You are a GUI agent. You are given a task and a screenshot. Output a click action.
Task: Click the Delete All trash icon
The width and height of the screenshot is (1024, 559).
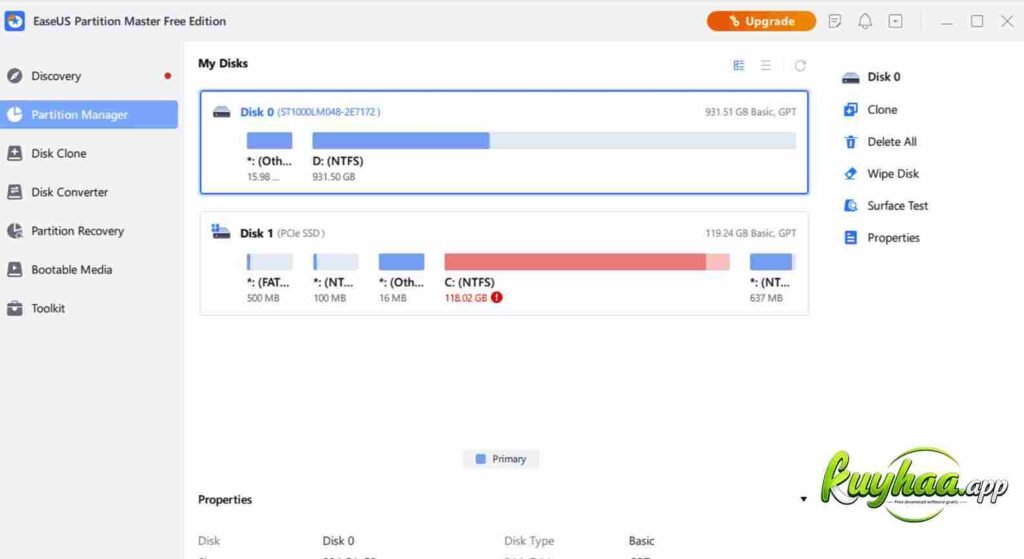click(x=850, y=142)
